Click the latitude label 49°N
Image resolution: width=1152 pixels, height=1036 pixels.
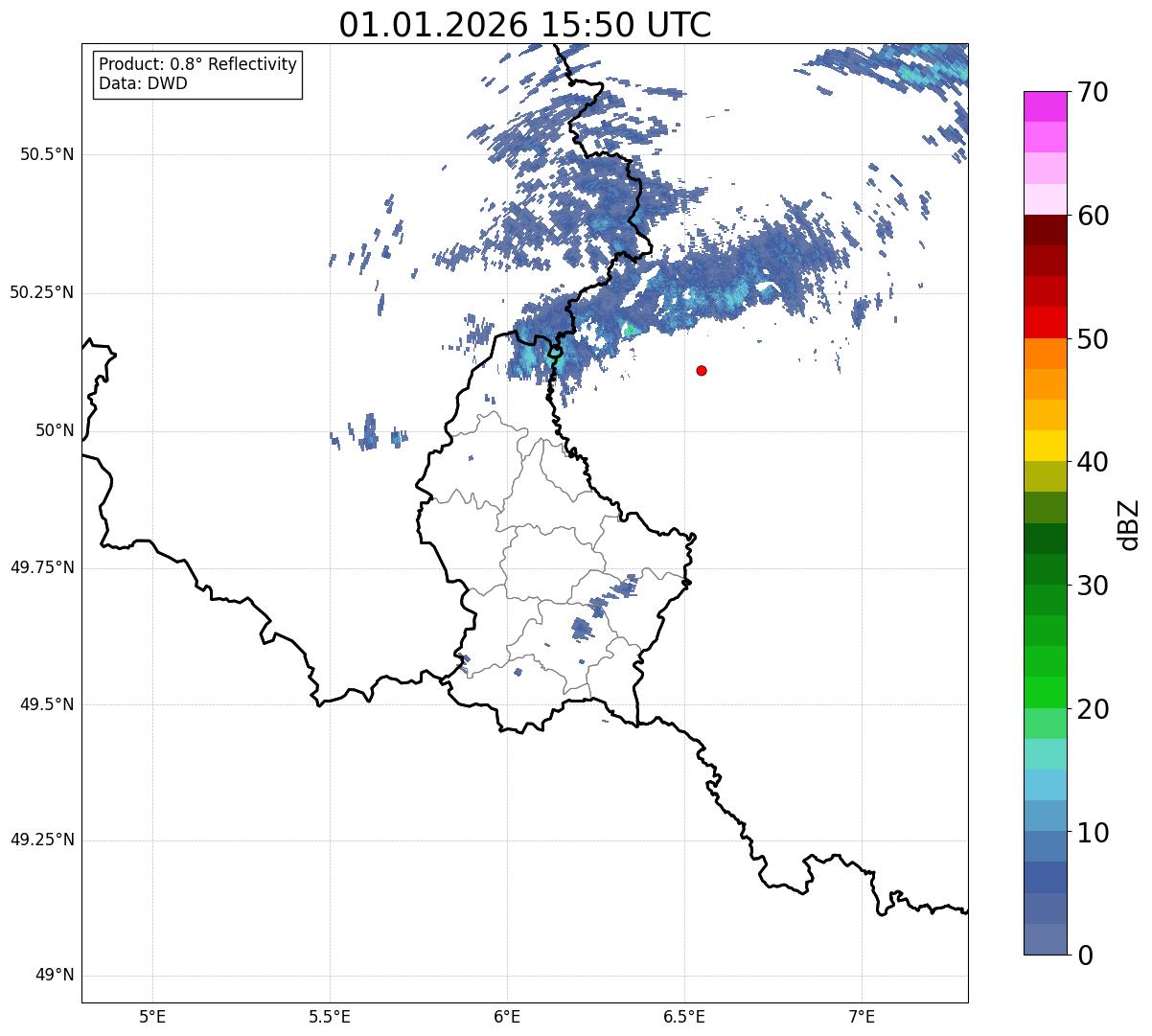(56, 976)
